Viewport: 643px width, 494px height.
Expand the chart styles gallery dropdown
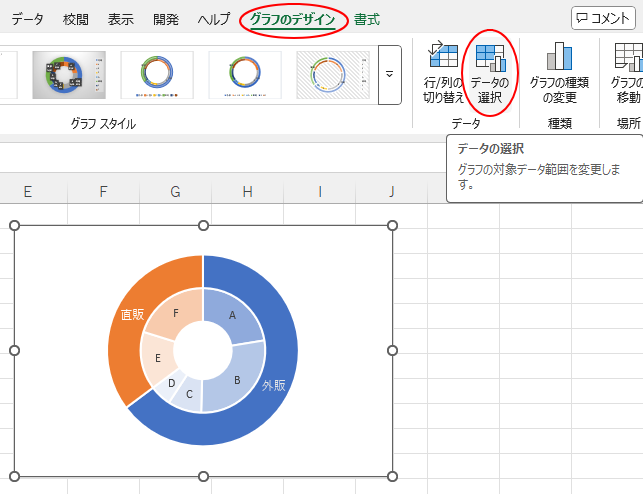[390, 75]
